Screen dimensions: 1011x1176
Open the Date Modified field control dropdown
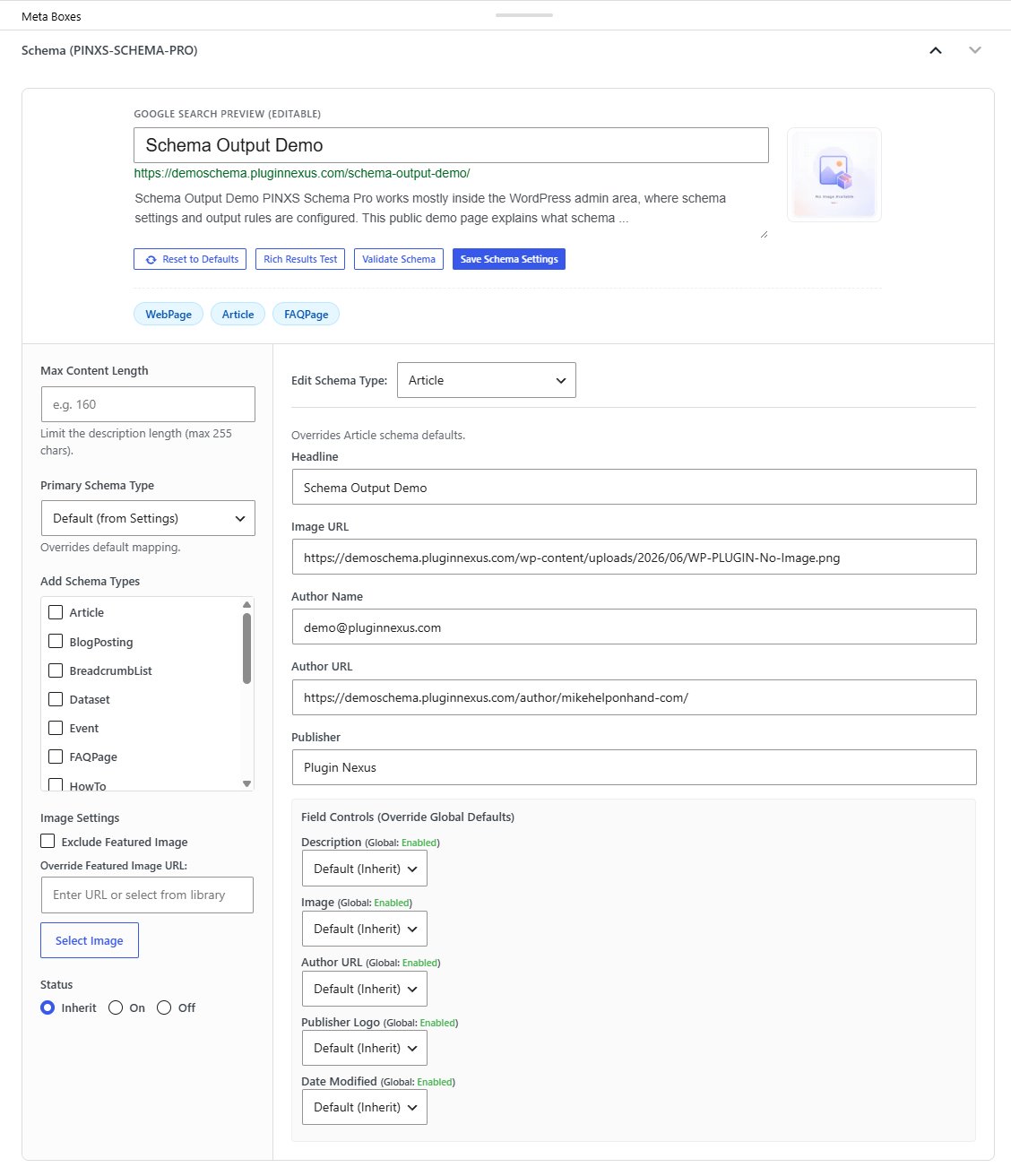365,1107
